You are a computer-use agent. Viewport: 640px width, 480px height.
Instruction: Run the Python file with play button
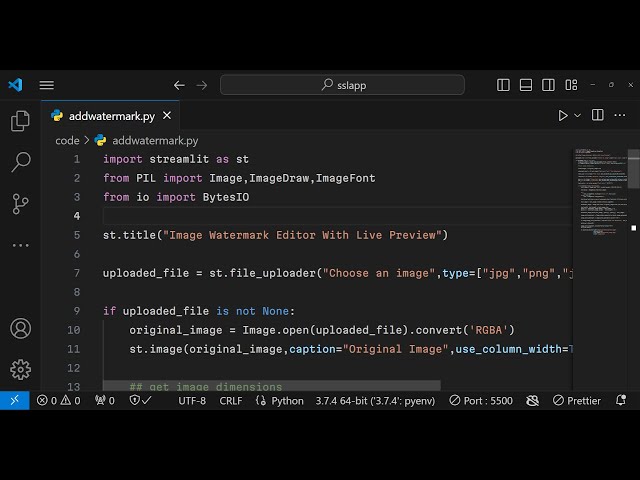[563, 116]
